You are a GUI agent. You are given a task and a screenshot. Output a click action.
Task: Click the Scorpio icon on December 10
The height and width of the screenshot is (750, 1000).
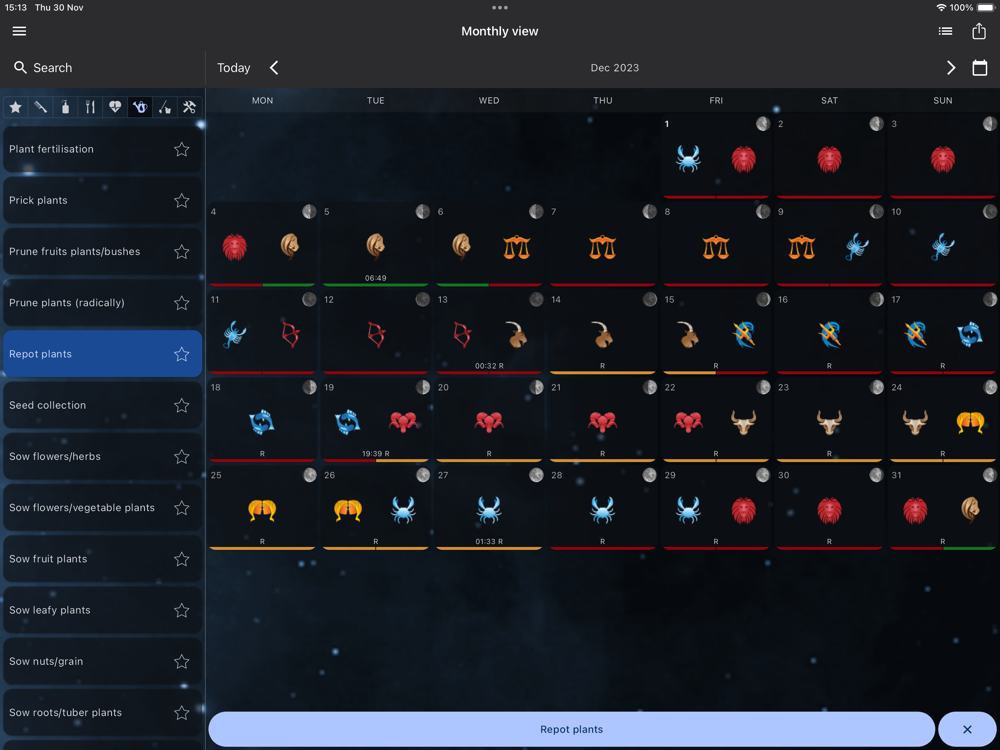coord(943,247)
